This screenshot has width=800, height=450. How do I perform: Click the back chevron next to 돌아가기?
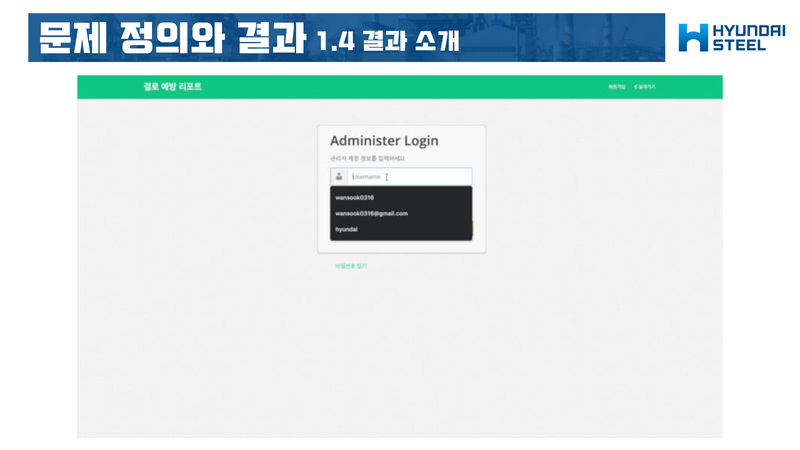[635, 88]
